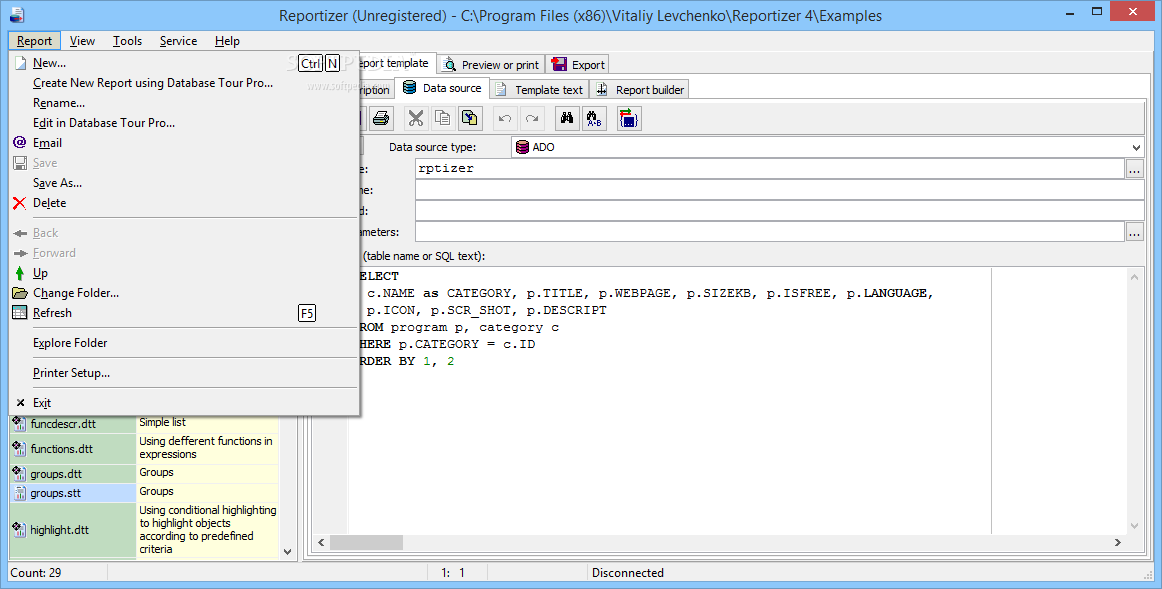Click the conditional highlighting description cell
Image resolution: width=1162 pixels, height=589 pixels.
[x=208, y=530]
